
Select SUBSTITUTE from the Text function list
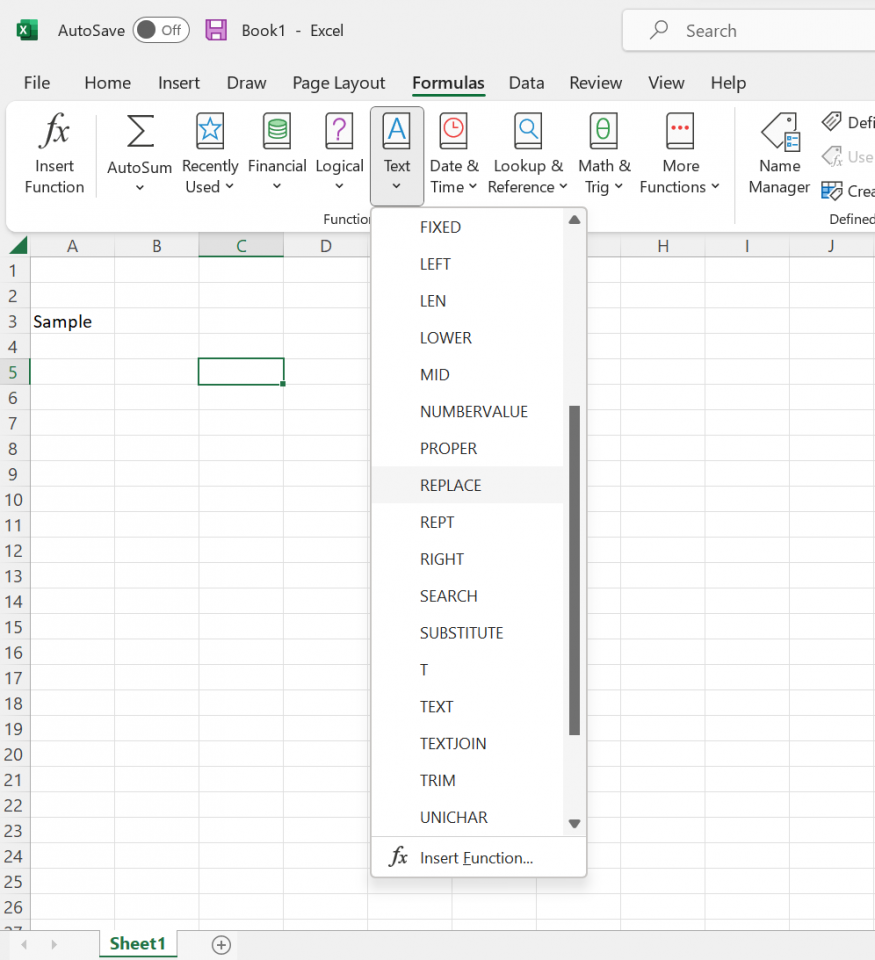(x=461, y=633)
